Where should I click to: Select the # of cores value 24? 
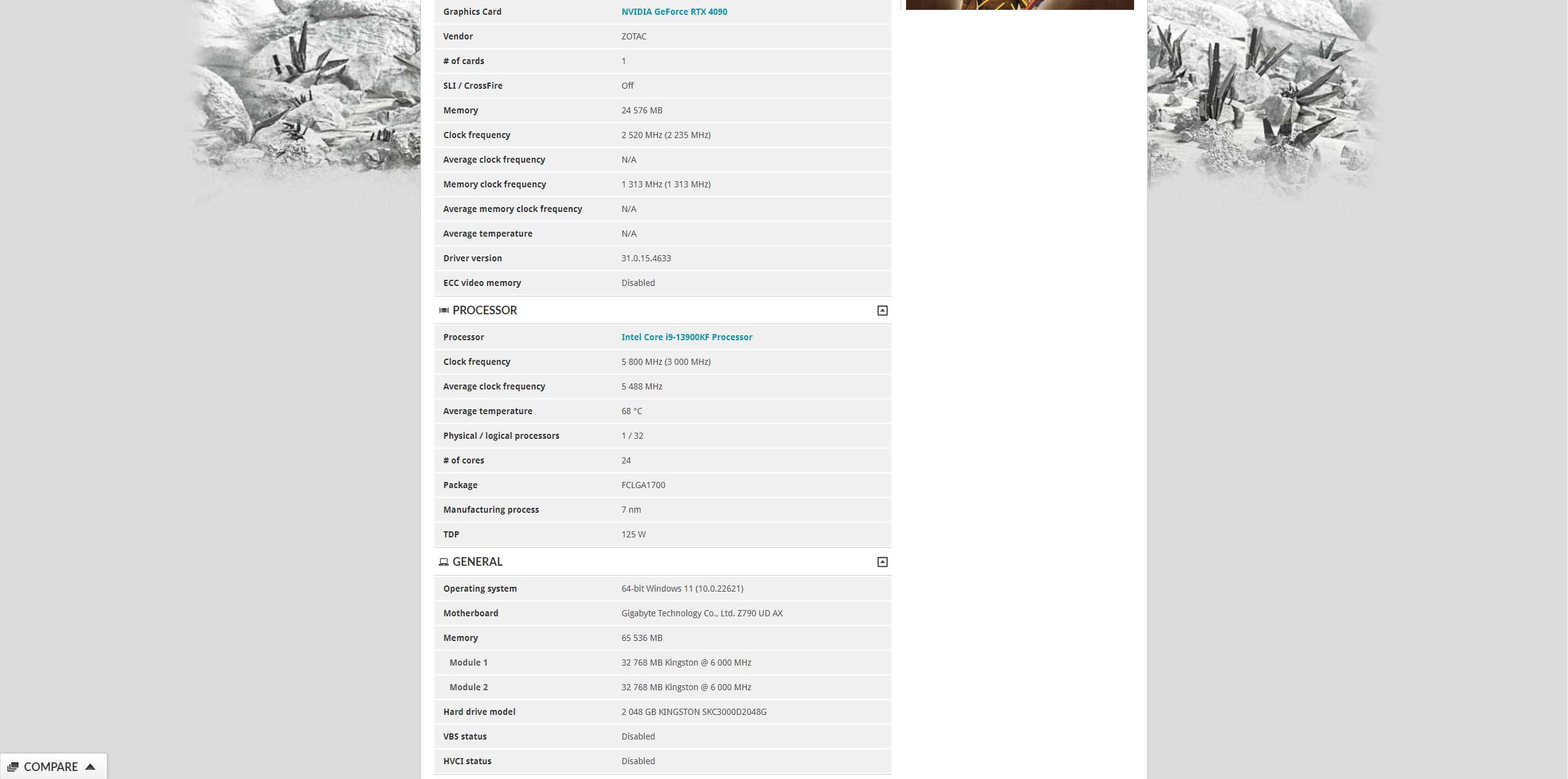(626, 460)
